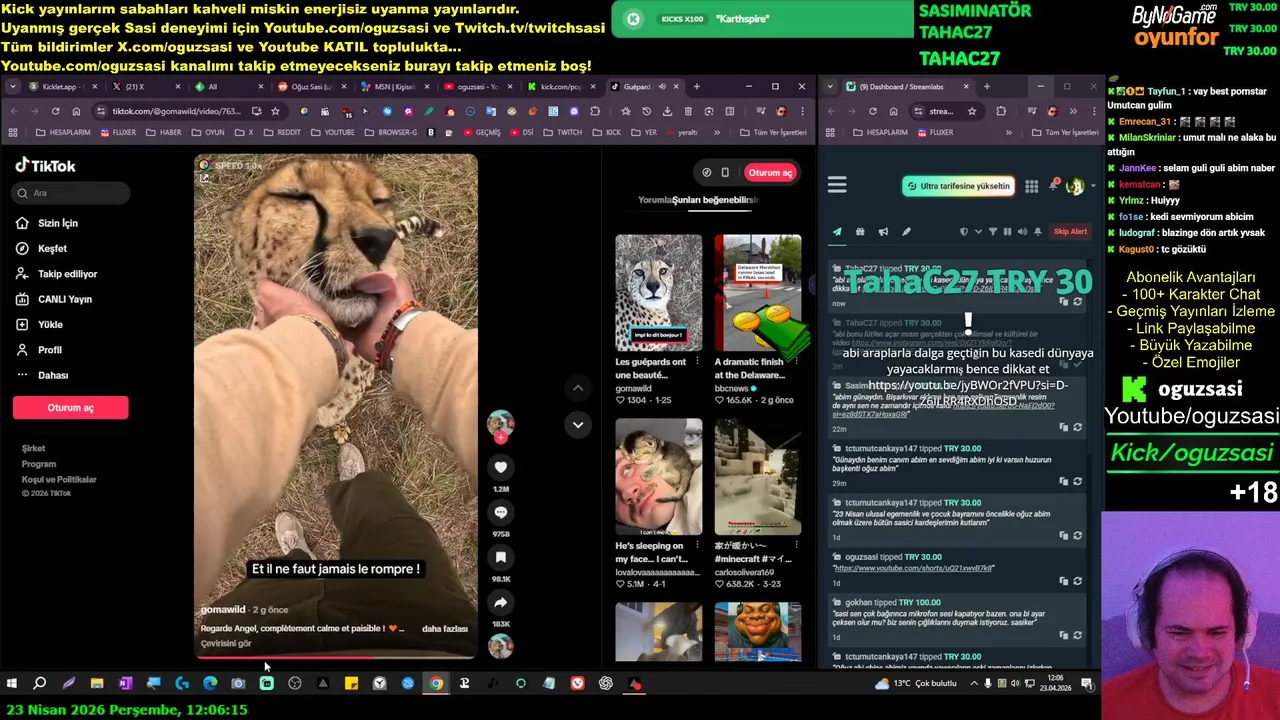Open taskbar clock showing 12:06
This screenshot has width=1280, height=720.
click(x=1057, y=684)
